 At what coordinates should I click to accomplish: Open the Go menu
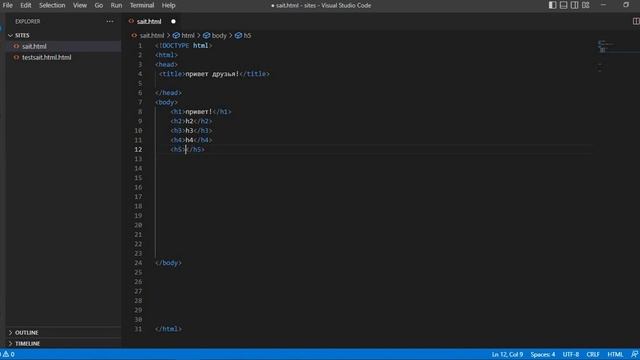coord(99,5)
